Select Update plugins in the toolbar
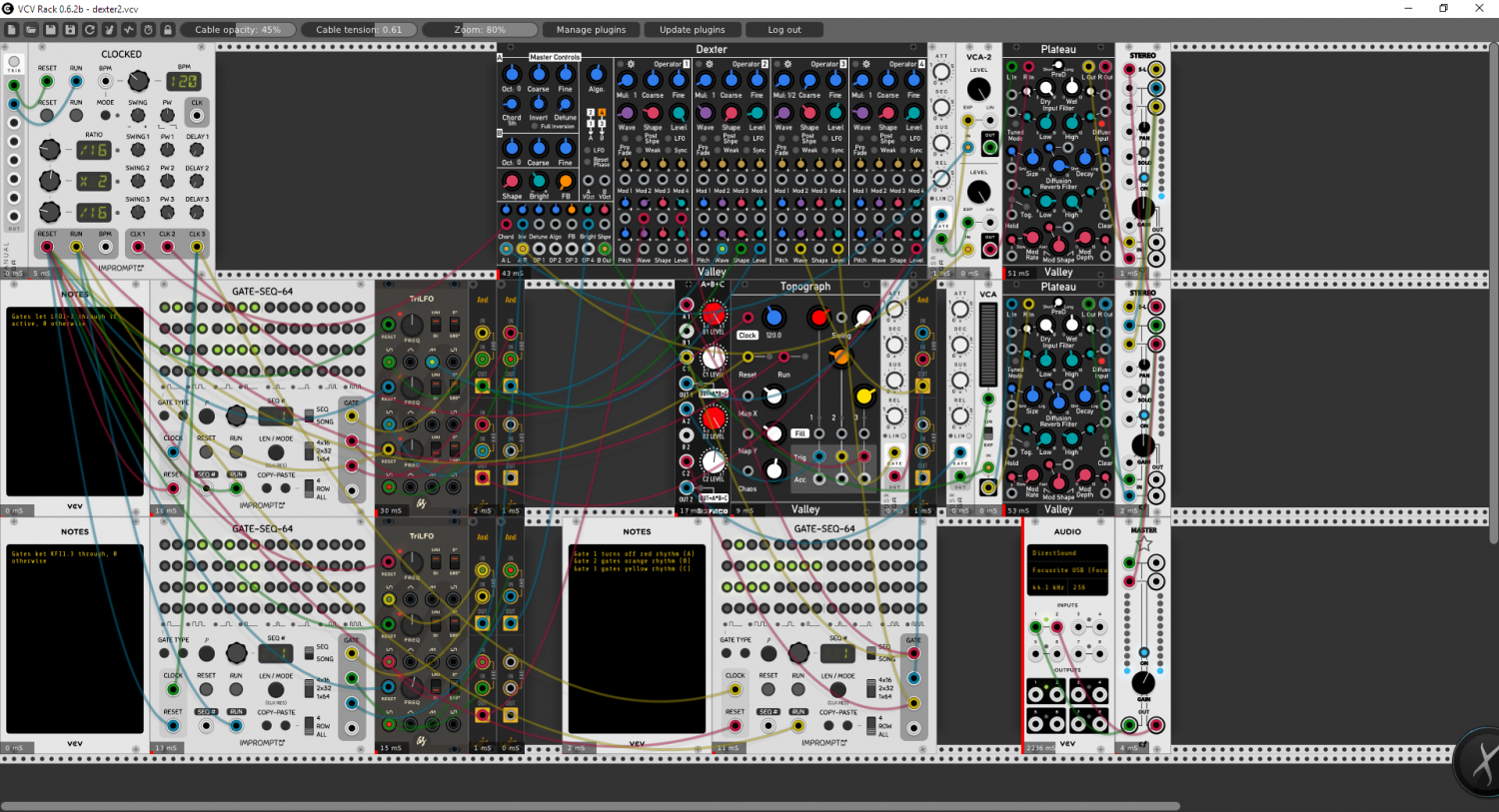1499x812 pixels. pos(693,30)
